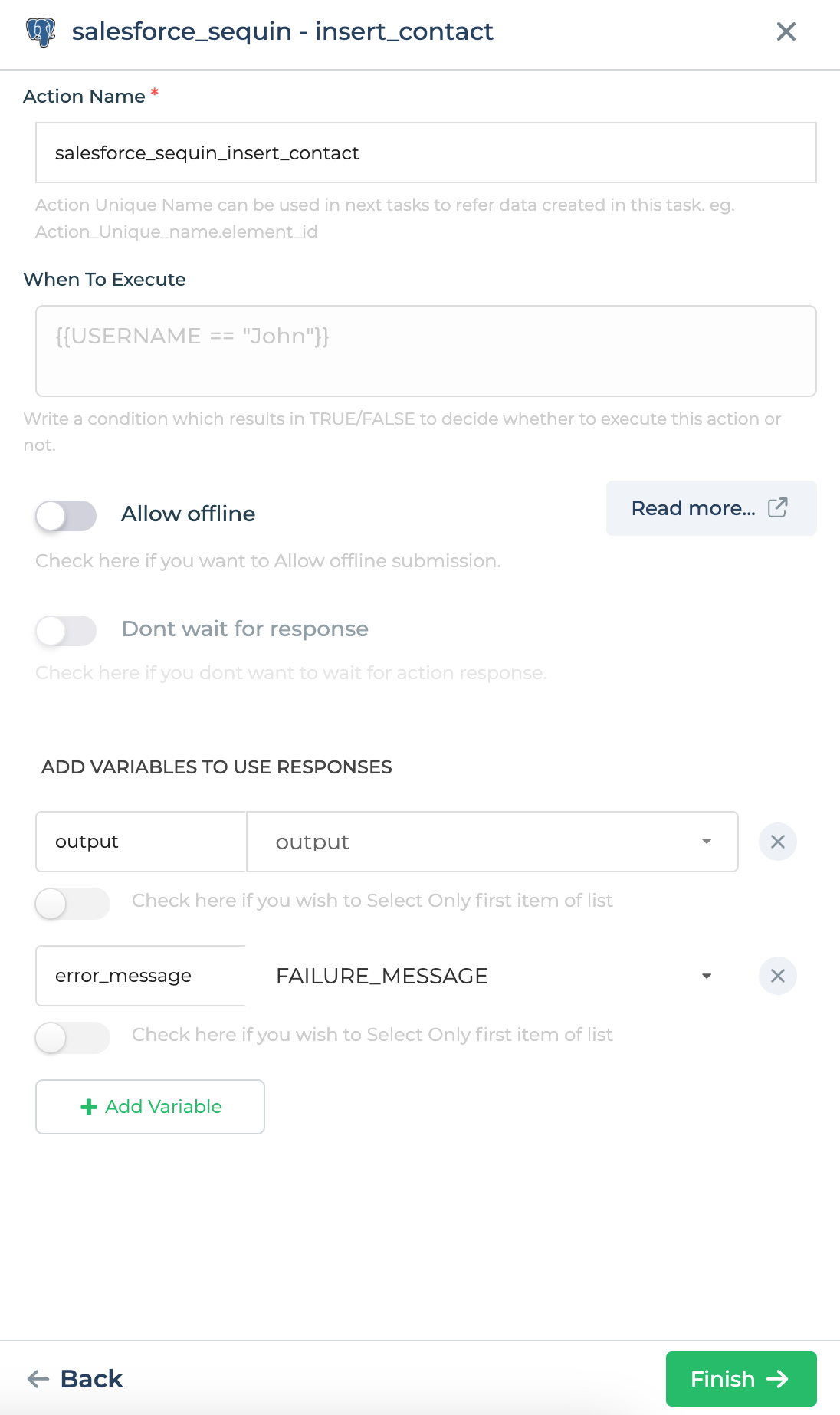840x1415 pixels.
Task: Enable the Allow offline toggle
Action: 65,516
